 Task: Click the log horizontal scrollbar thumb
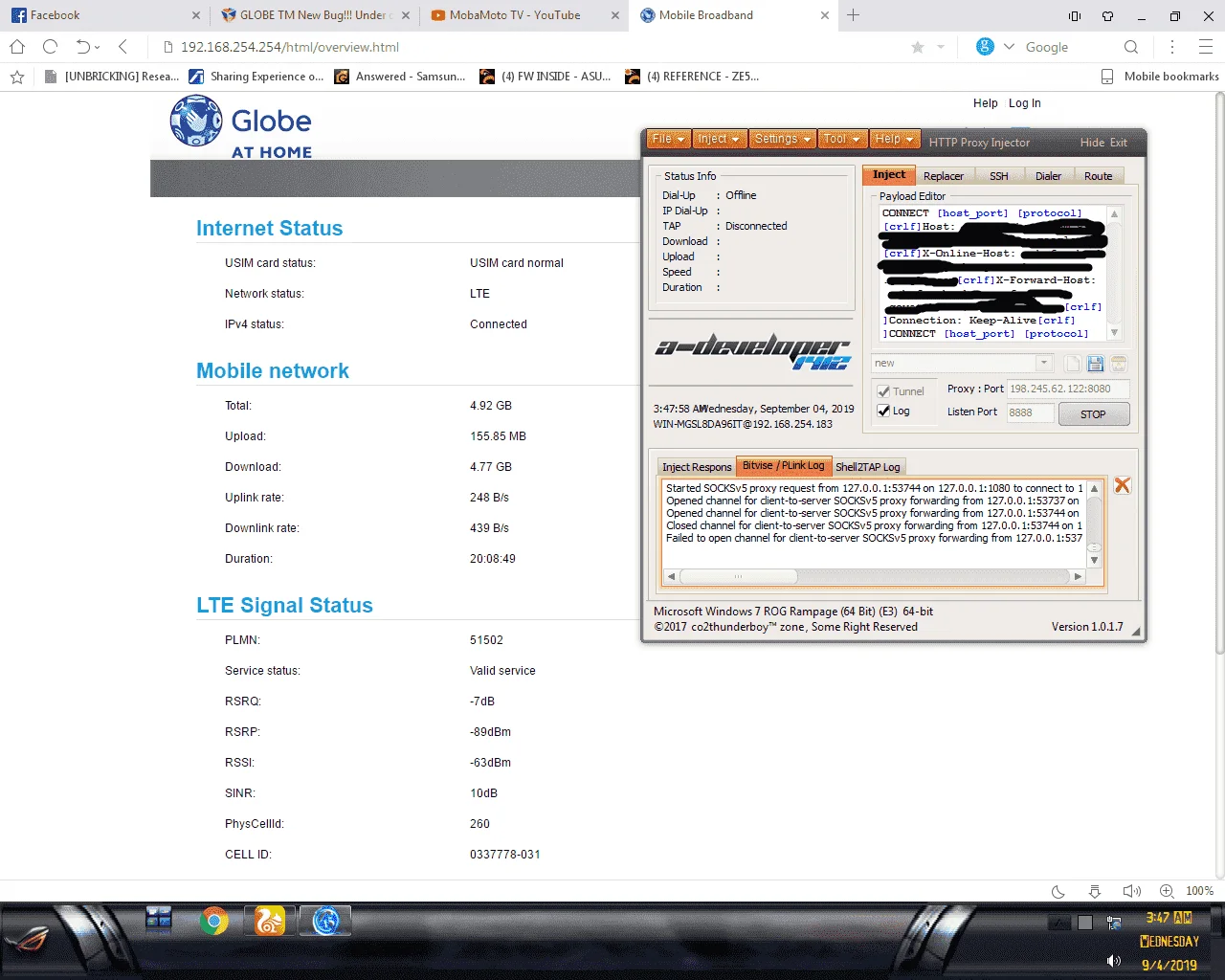tap(738, 576)
